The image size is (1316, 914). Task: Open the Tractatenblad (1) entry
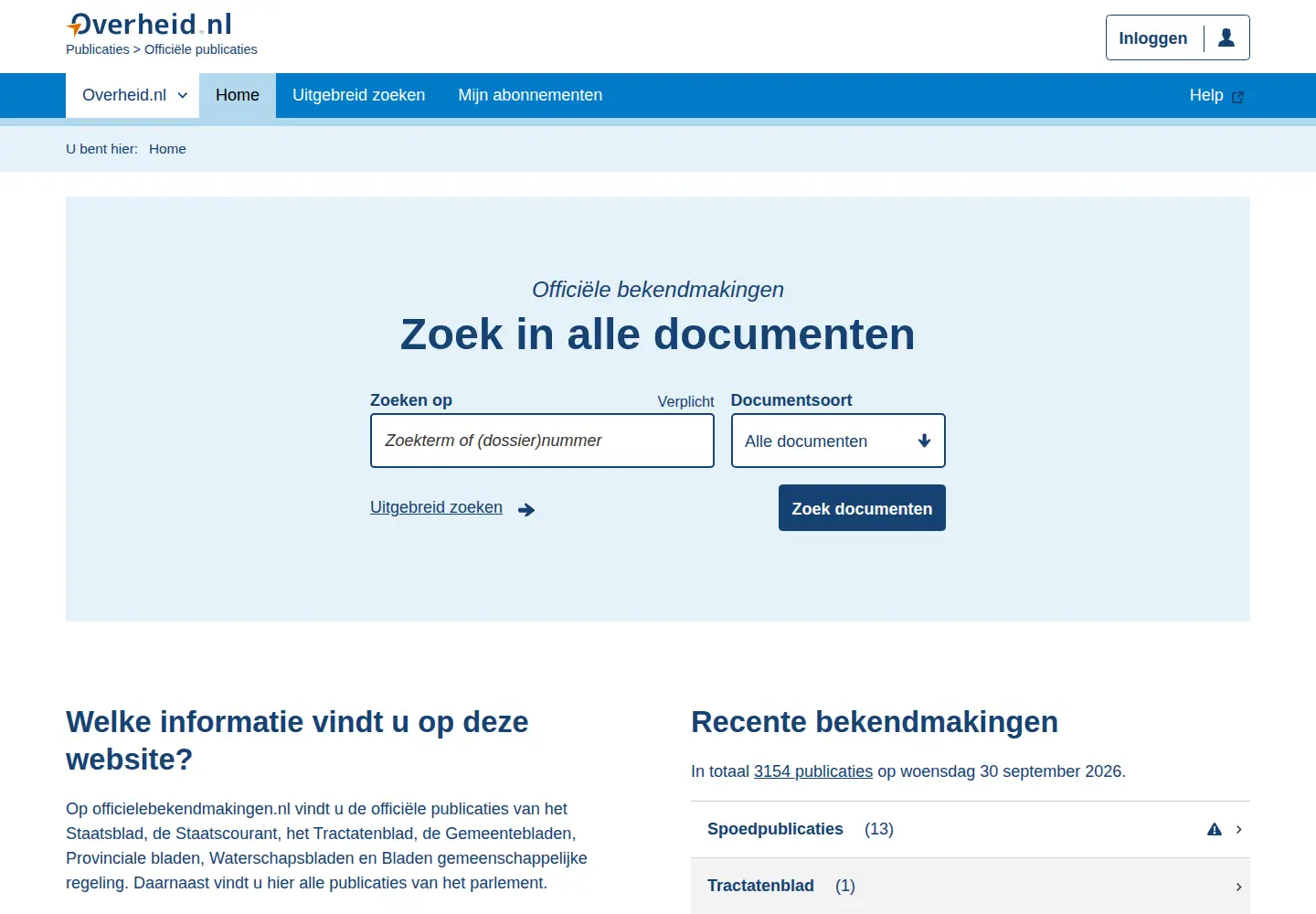[971, 886]
